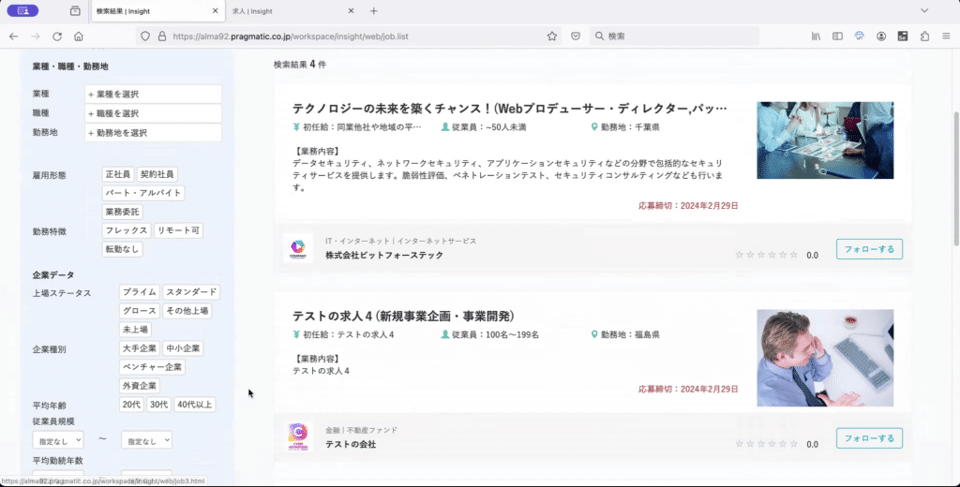The width and height of the screenshot is (960, 487).
Task: Open the 業種を選択 selector
Action: pyautogui.click(x=153, y=94)
